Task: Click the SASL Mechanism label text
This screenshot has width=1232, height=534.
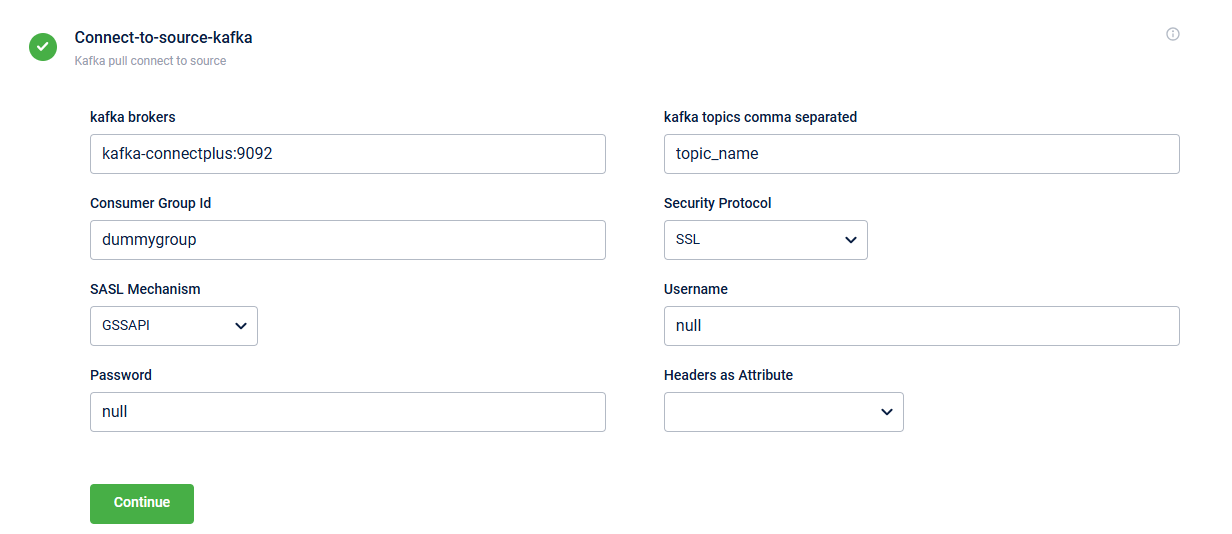Action: tap(145, 289)
